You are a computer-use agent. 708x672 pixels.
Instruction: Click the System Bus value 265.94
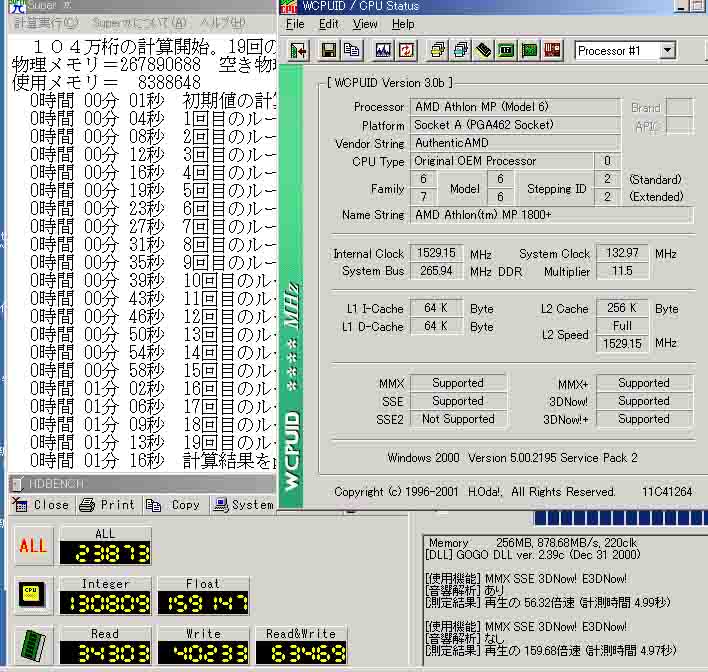(x=436, y=271)
